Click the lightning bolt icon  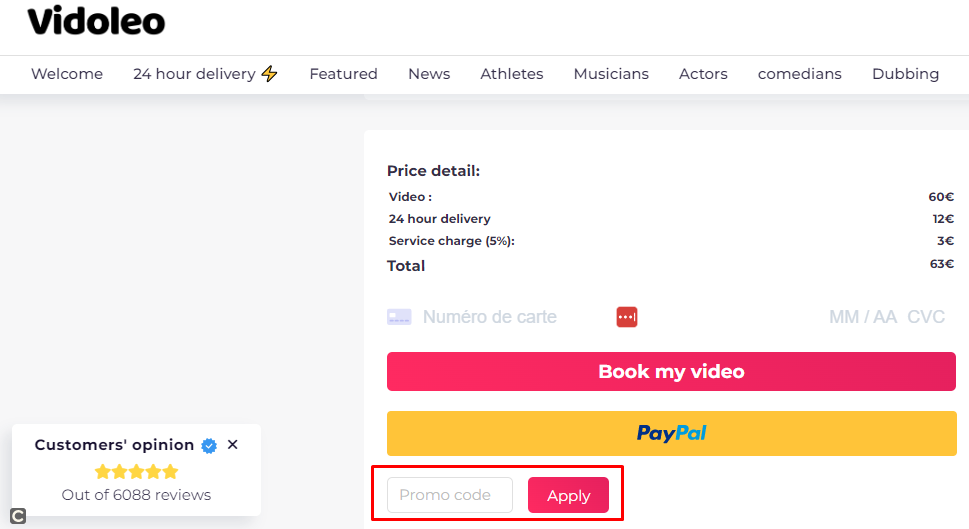tap(269, 74)
